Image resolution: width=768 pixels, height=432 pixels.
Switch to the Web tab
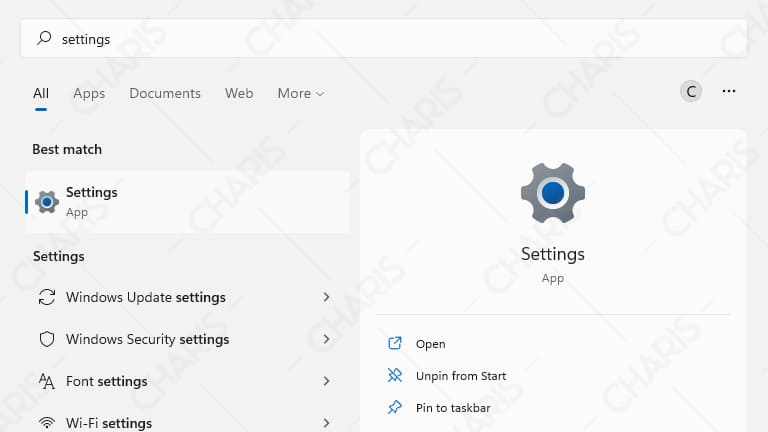coord(239,93)
